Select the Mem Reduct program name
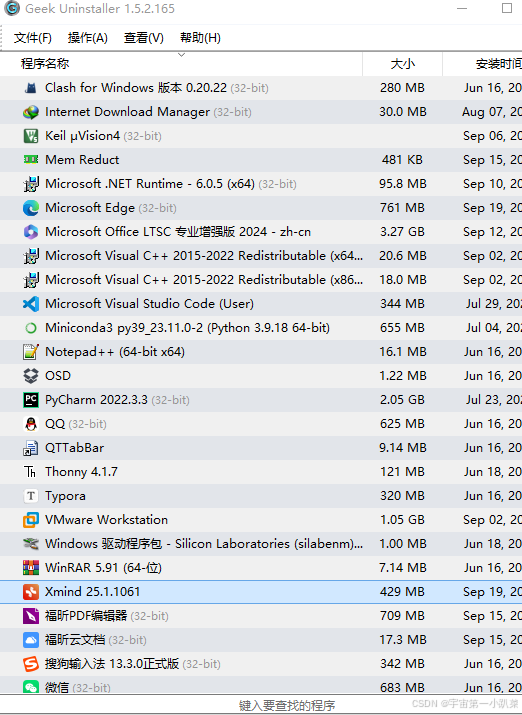522x715 pixels. tap(82, 160)
